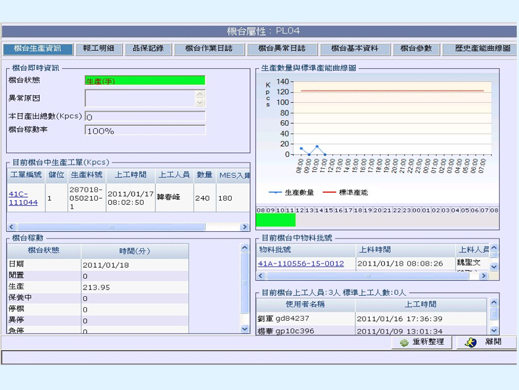The width and height of the screenshot is (519, 390).
Task: Open the 機台生產資訊 tab
Action: tap(38, 49)
